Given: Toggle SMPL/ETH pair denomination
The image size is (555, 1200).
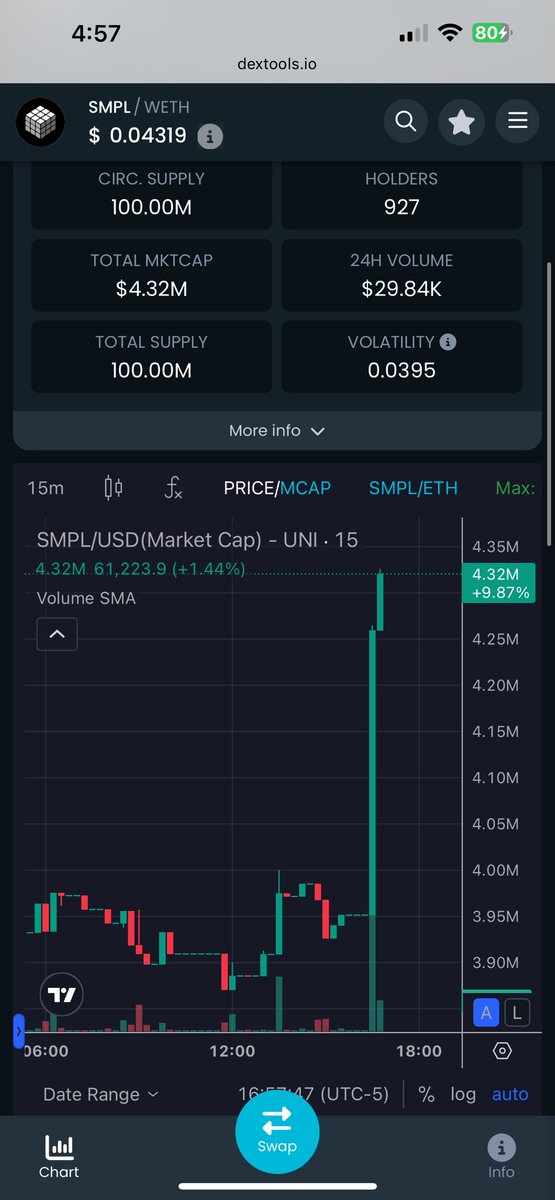Looking at the screenshot, I should [413, 488].
